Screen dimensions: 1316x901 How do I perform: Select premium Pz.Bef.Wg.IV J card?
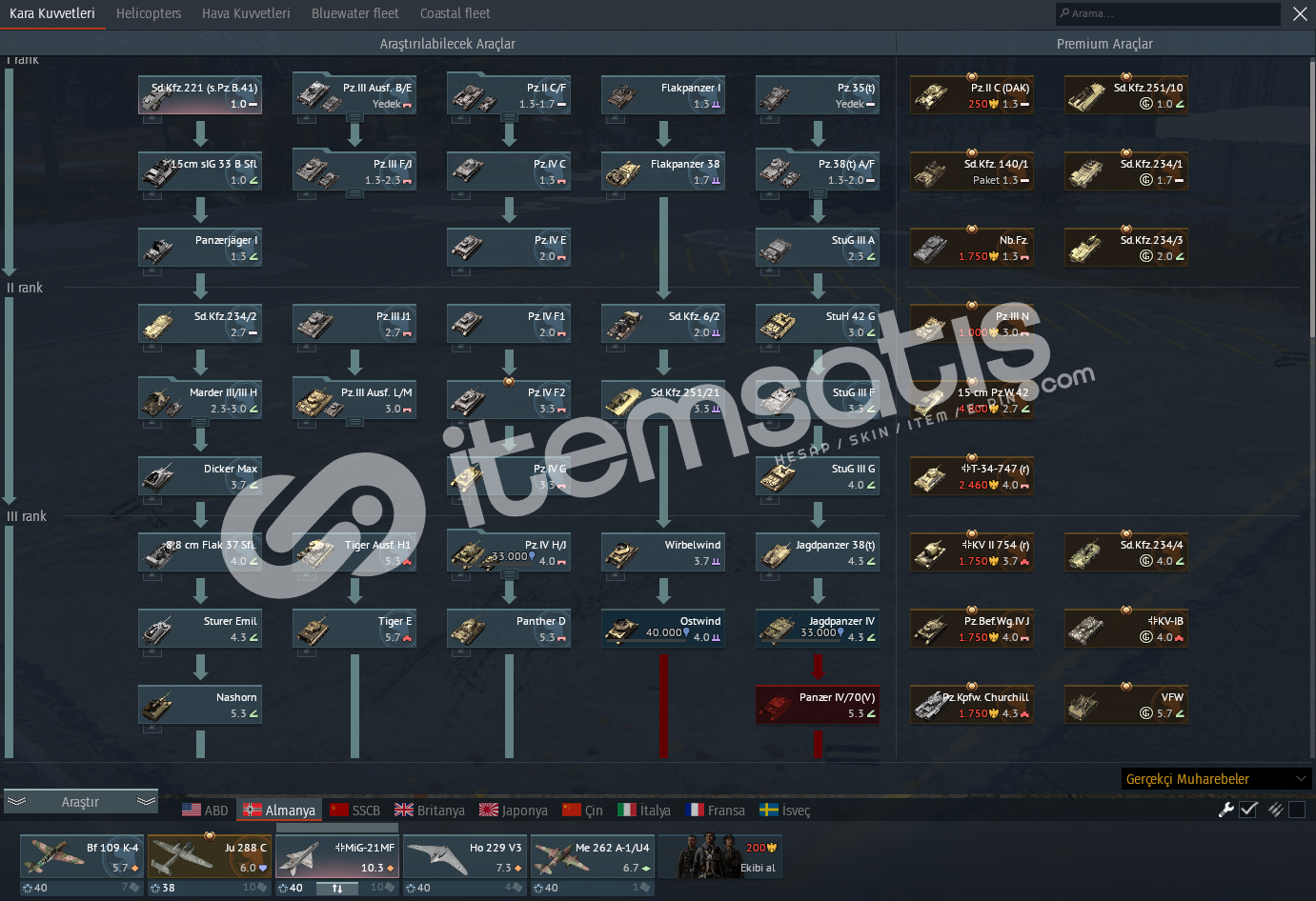972,629
